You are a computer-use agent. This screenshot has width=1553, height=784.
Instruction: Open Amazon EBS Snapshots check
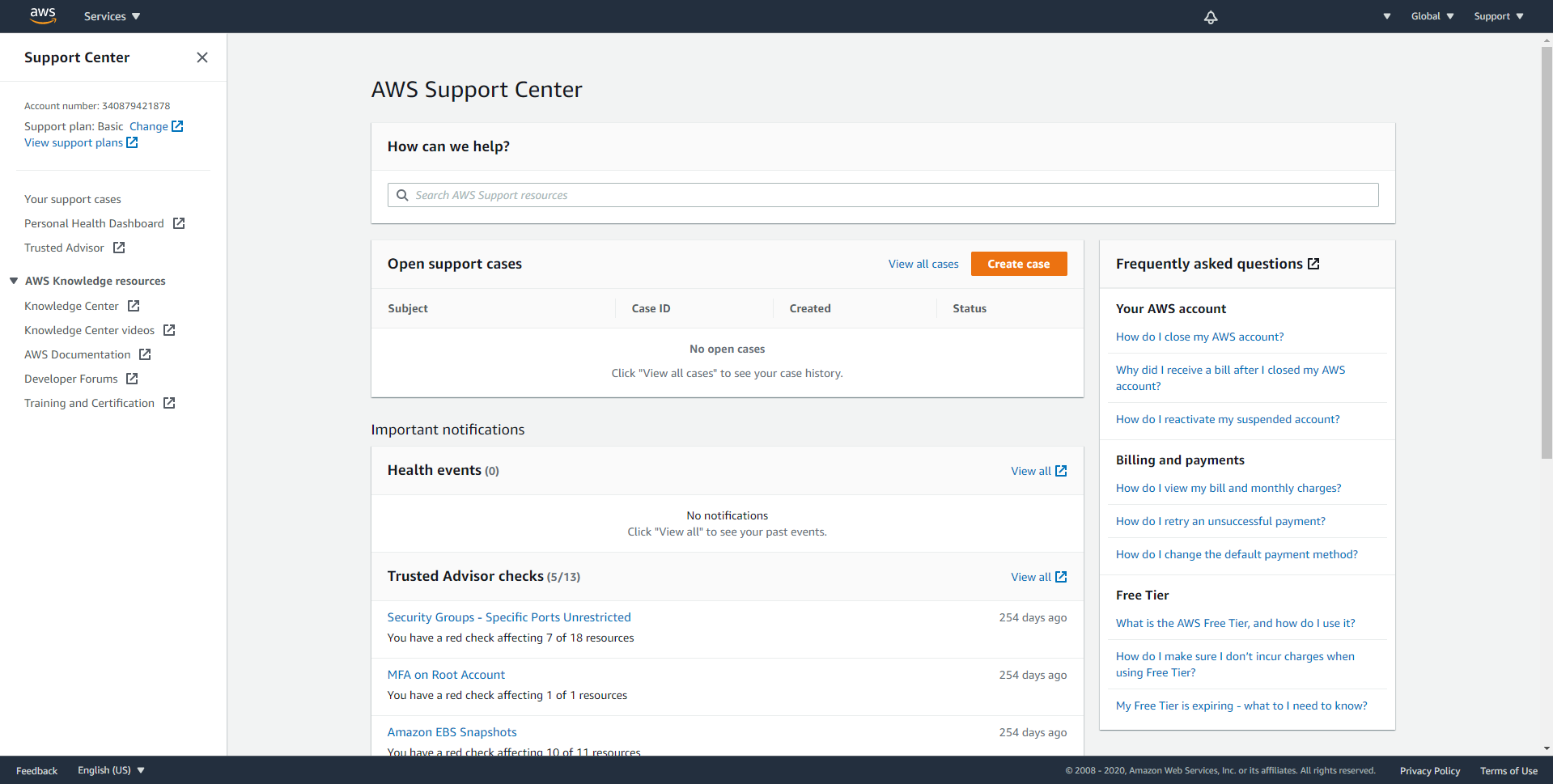[x=452, y=732]
